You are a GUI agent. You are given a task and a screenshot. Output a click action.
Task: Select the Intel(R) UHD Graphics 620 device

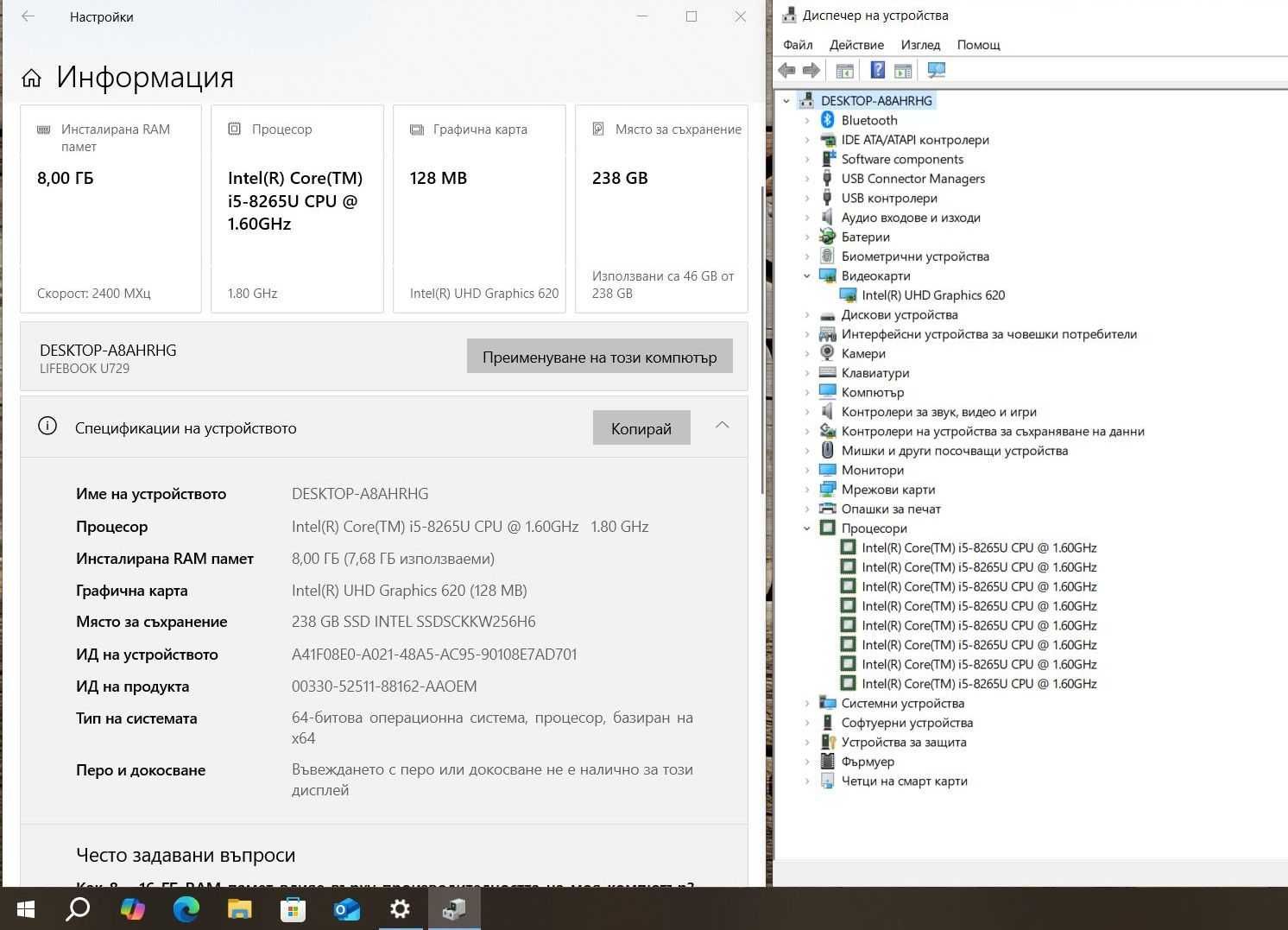coord(932,295)
